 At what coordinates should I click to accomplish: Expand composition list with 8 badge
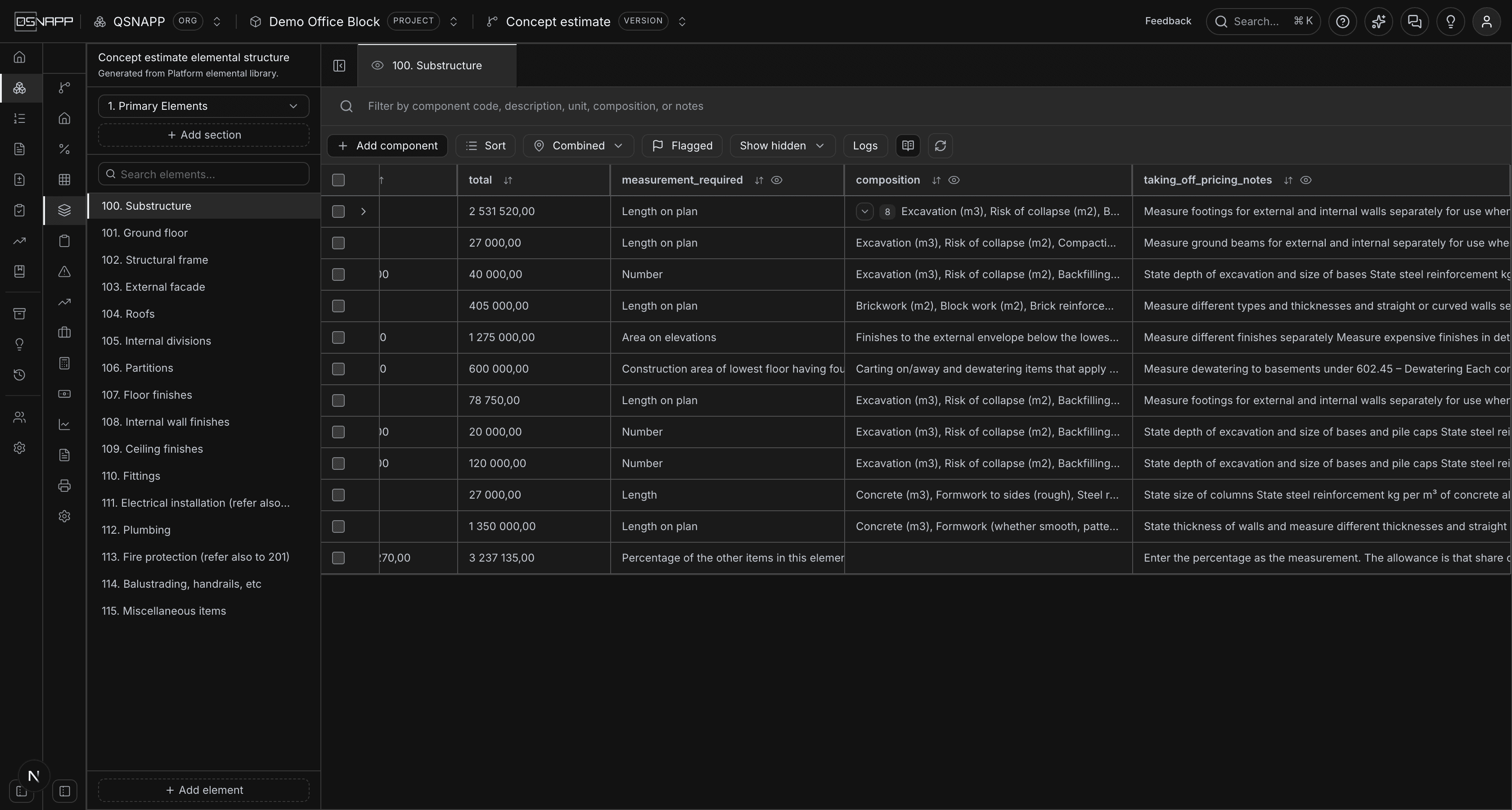(864, 211)
